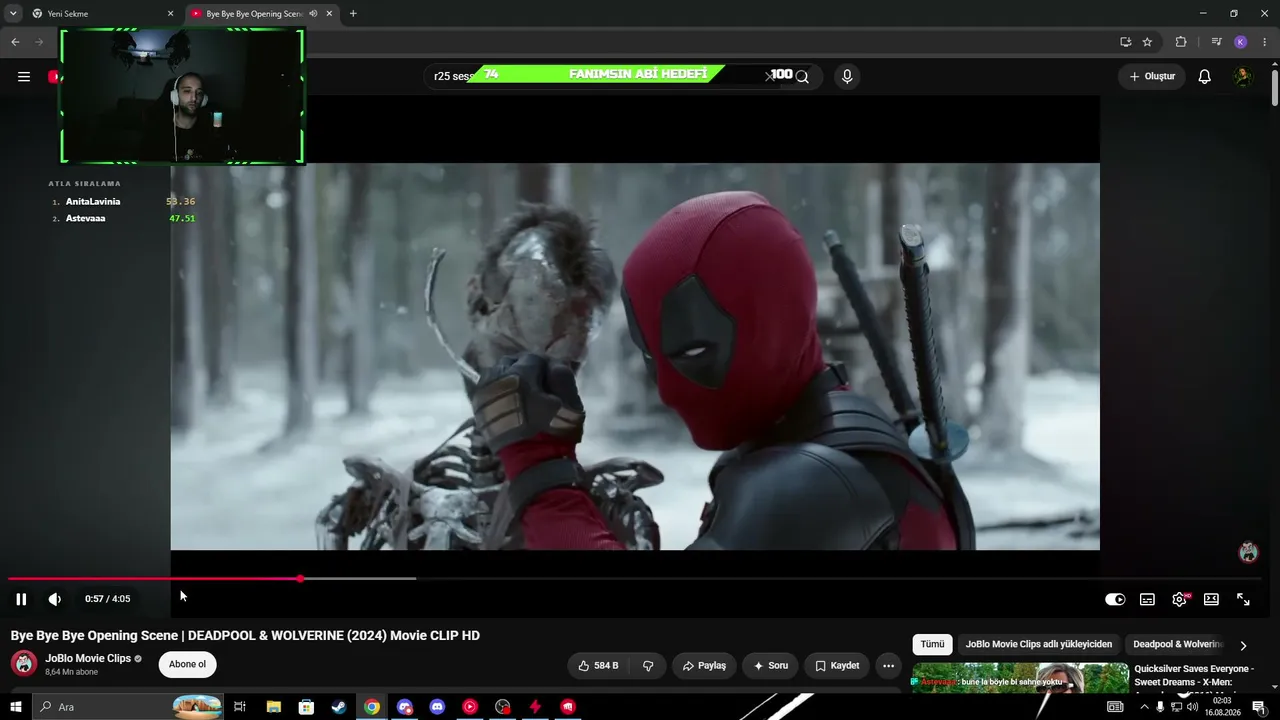Close the Bye Bye Bye Opening Scene tab
The height and width of the screenshot is (720, 1280).
(x=329, y=14)
